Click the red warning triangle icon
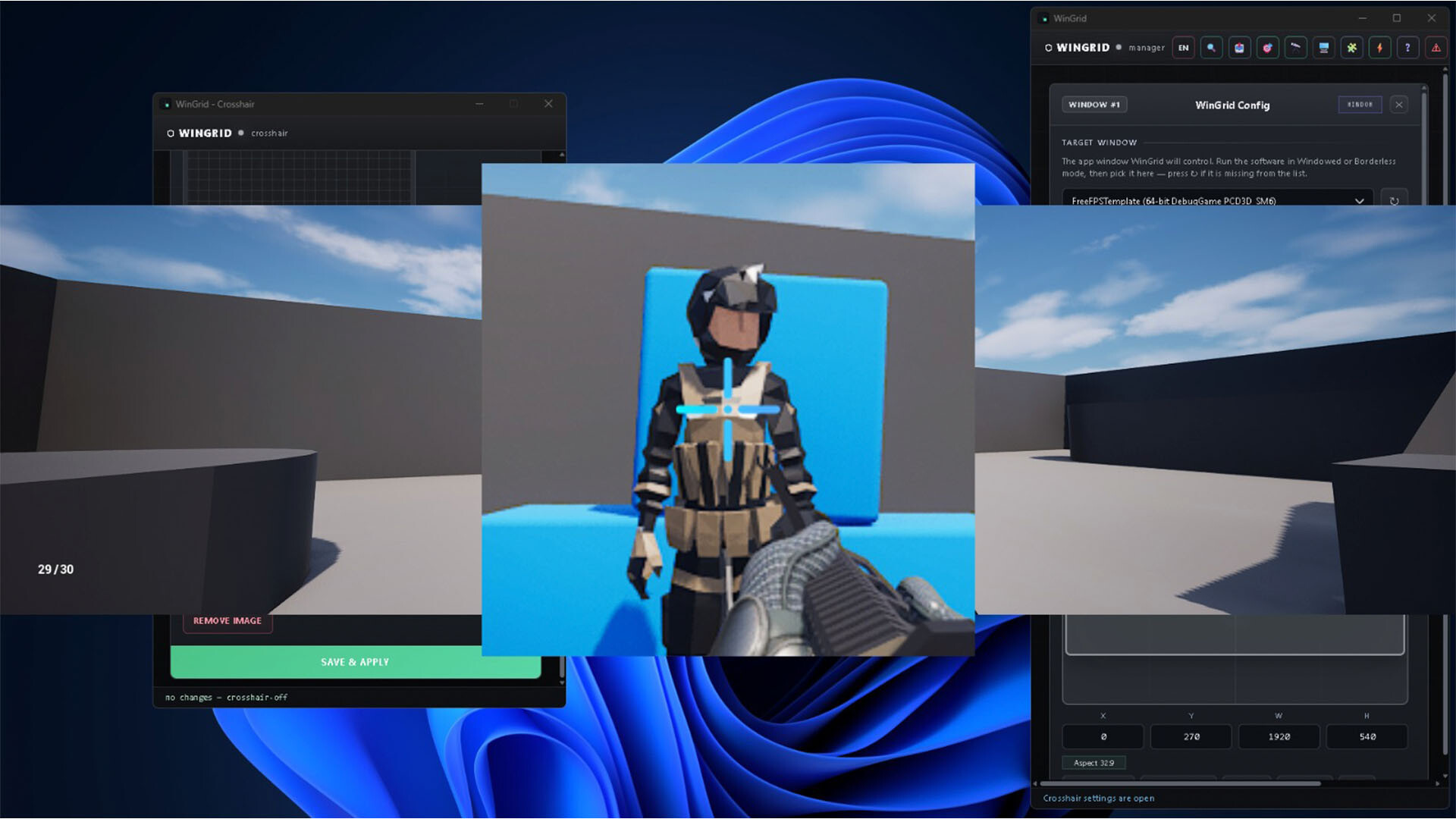The height and width of the screenshot is (819, 1456). pos(1436,48)
